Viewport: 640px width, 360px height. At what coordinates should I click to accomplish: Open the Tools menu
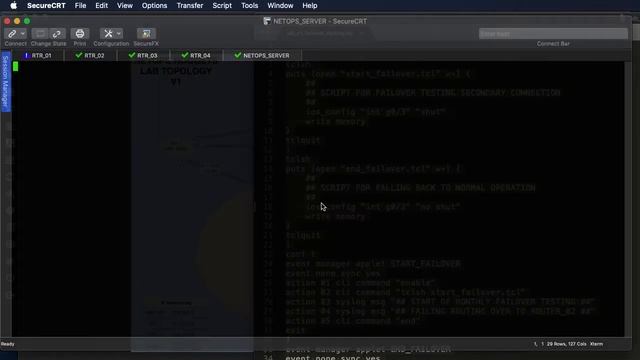point(249,6)
